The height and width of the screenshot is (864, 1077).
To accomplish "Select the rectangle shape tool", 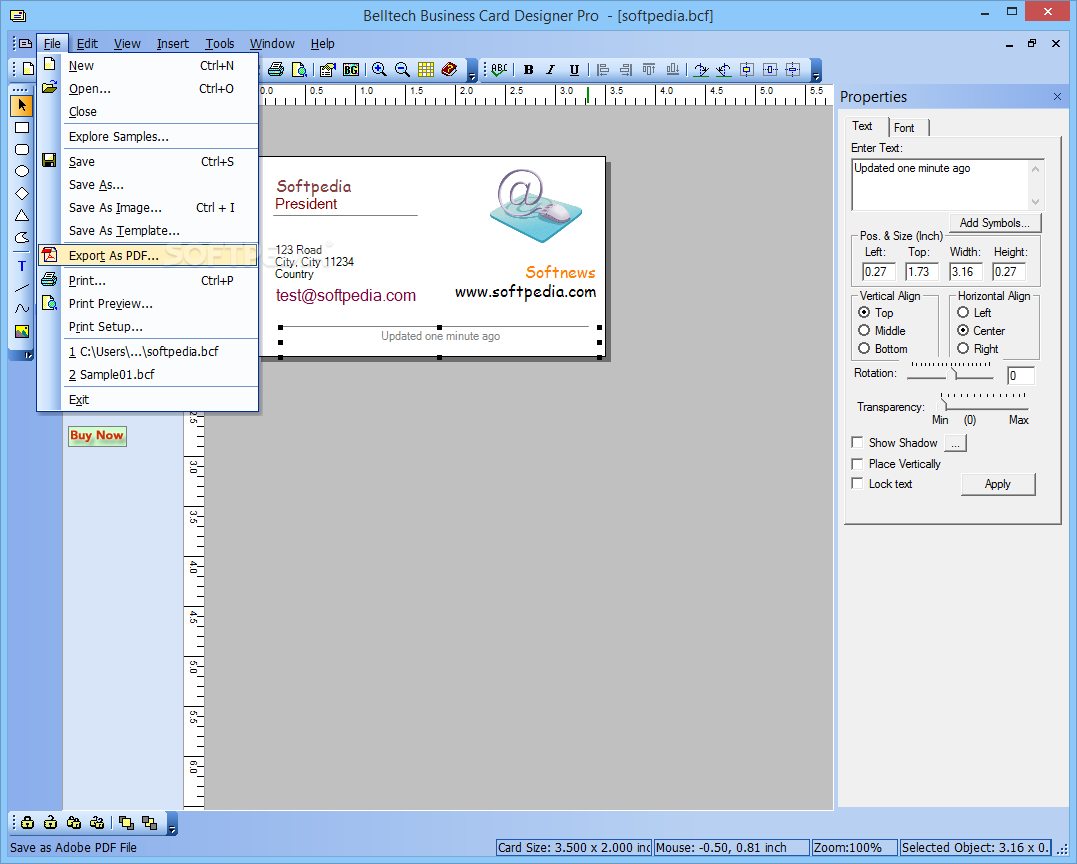I will pyautogui.click(x=22, y=128).
